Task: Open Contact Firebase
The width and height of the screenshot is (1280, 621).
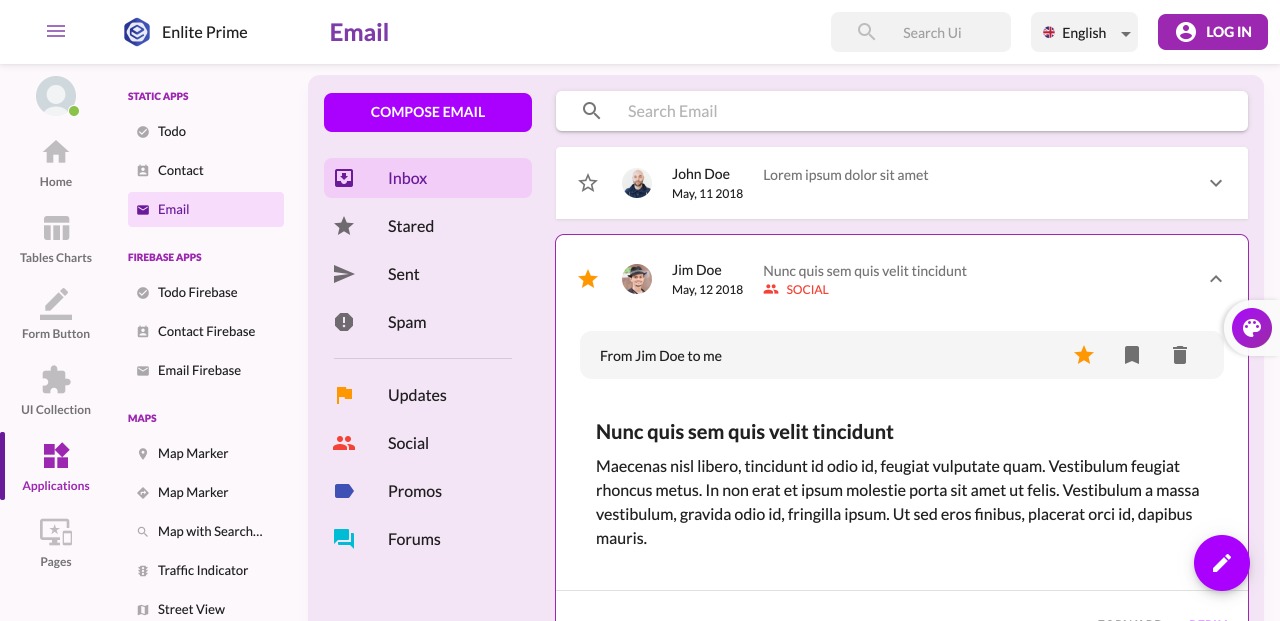Action: click(x=206, y=331)
